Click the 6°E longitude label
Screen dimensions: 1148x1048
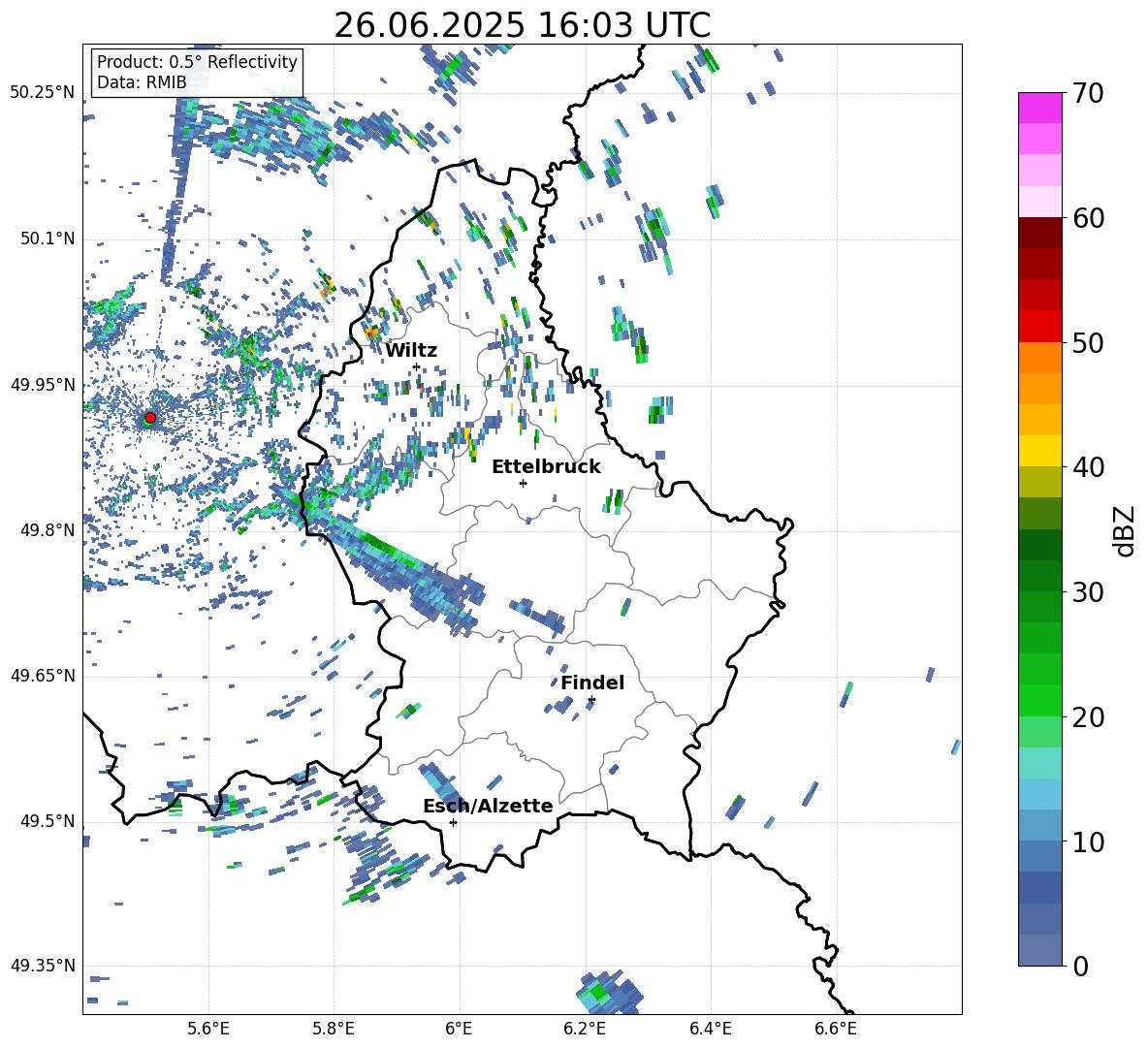[459, 1029]
